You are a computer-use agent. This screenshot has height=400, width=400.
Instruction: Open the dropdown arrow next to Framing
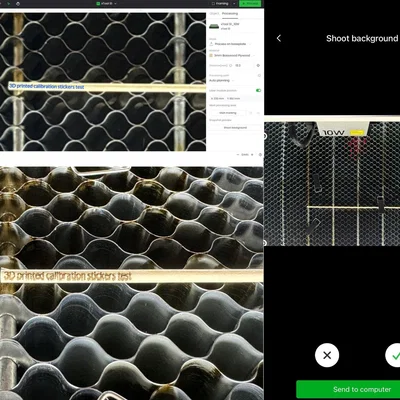click(x=234, y=3)
